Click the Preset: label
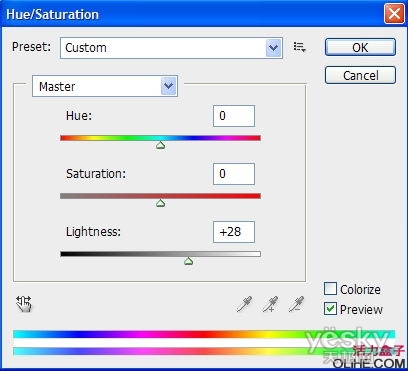The width and height of the screenshot is (408, 371). click(31, 47)
